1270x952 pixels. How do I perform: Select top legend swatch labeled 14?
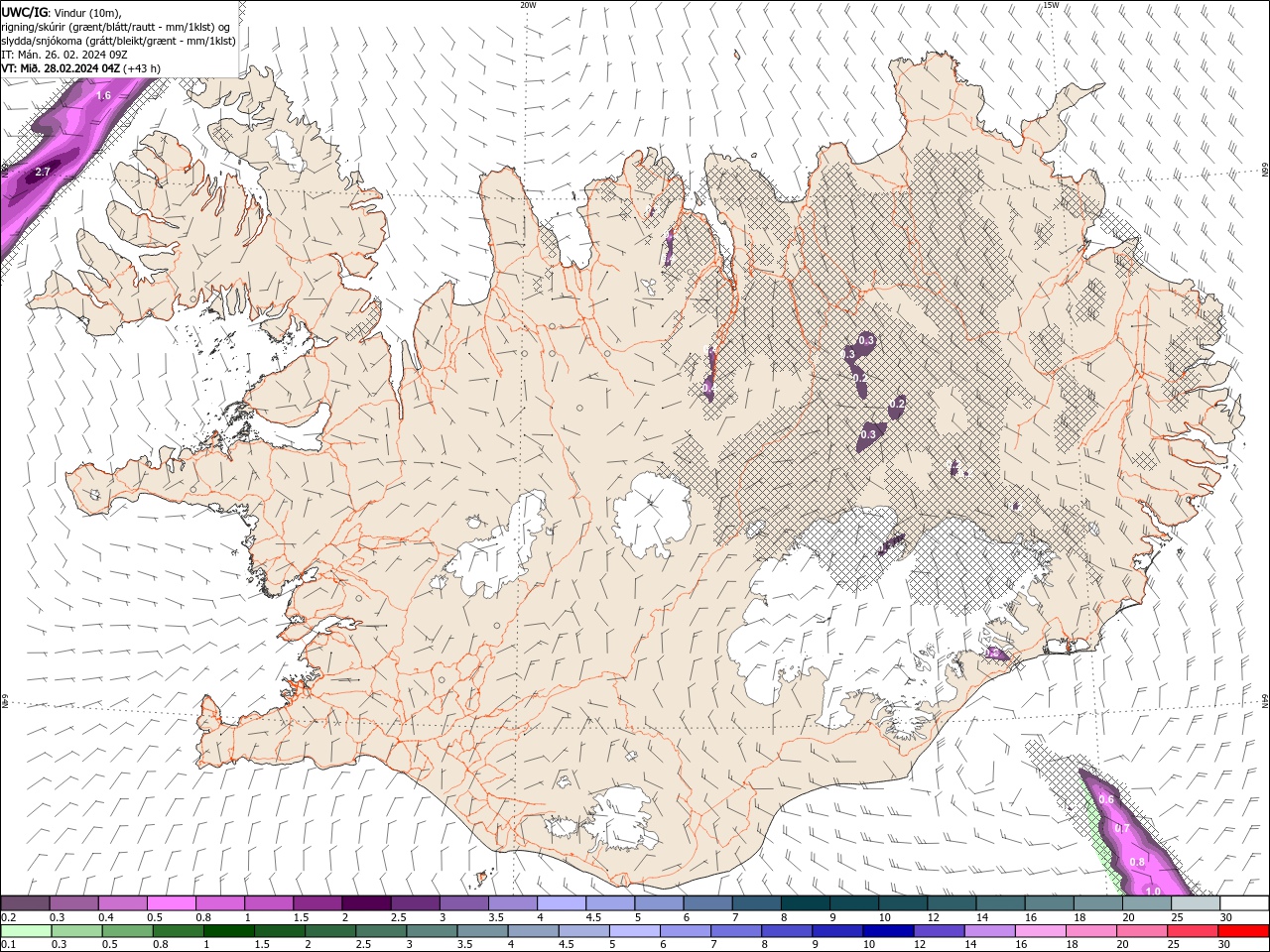[x=1000, y=903]
